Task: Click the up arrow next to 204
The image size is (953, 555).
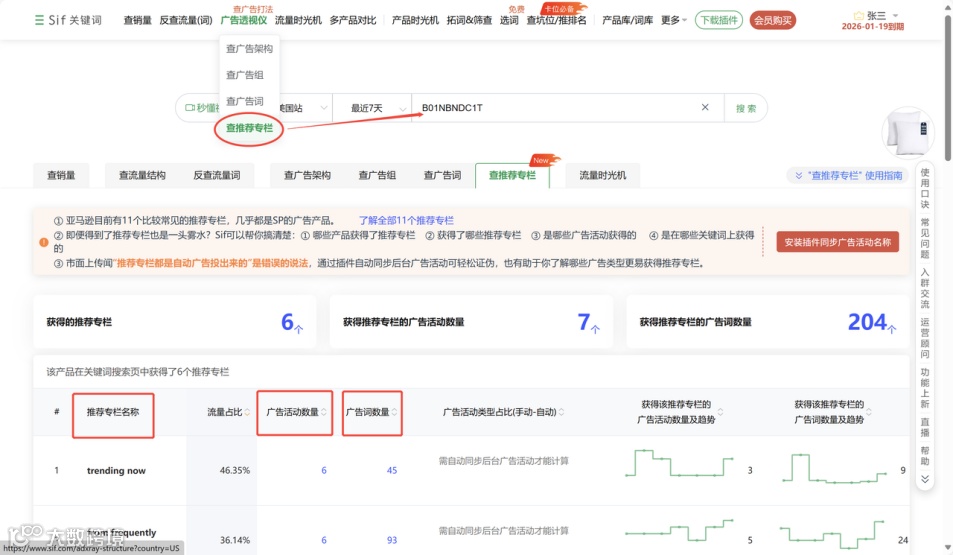Action: 892,329
